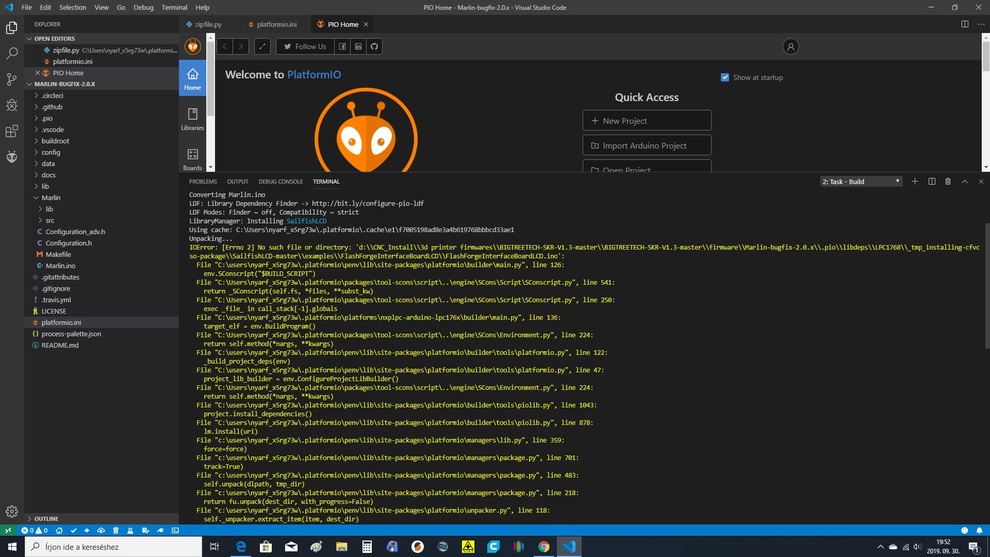Click PlatformIO Upload arrow in status bar

coord(87,530)
